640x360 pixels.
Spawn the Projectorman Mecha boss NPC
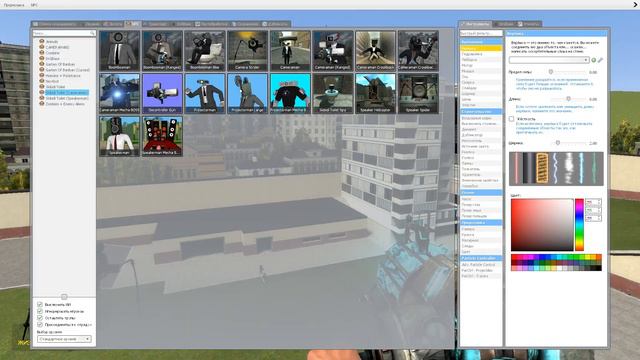tap(290, 93)
